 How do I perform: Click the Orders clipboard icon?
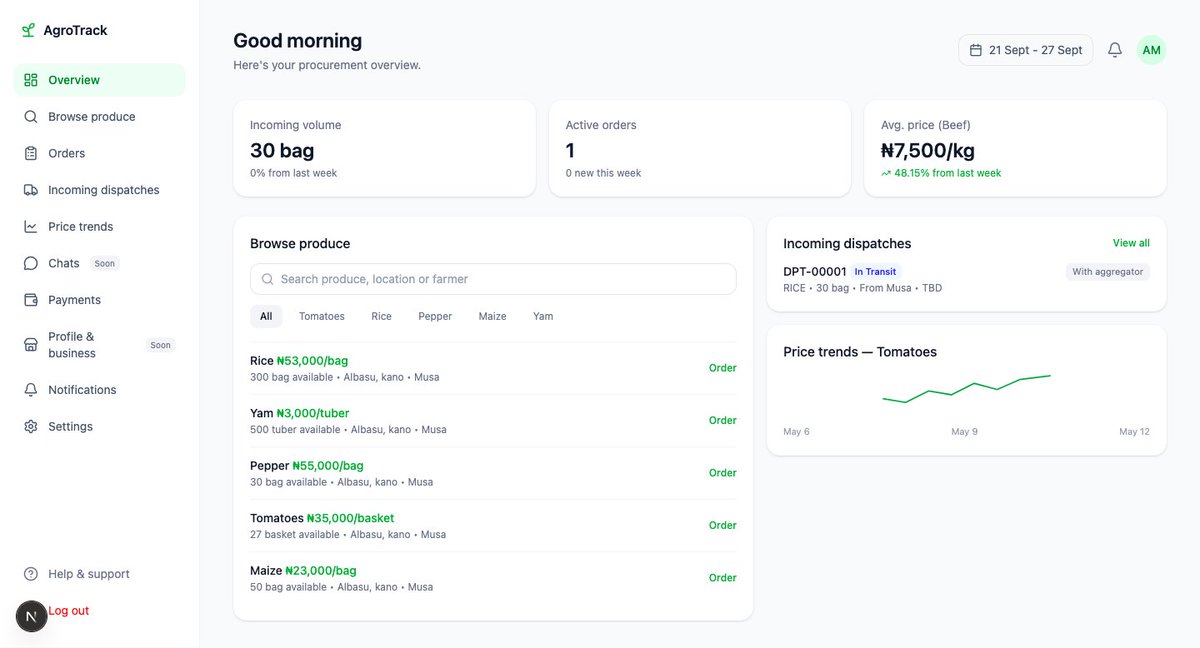tap(31, 153)
